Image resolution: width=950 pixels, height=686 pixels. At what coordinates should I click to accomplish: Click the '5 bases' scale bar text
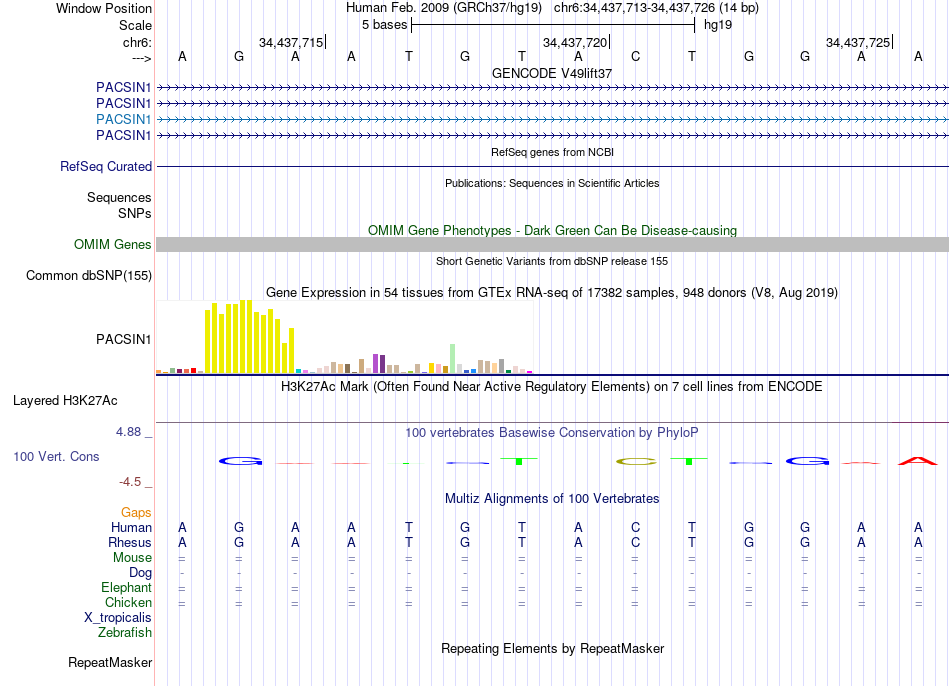pos(384,25)
